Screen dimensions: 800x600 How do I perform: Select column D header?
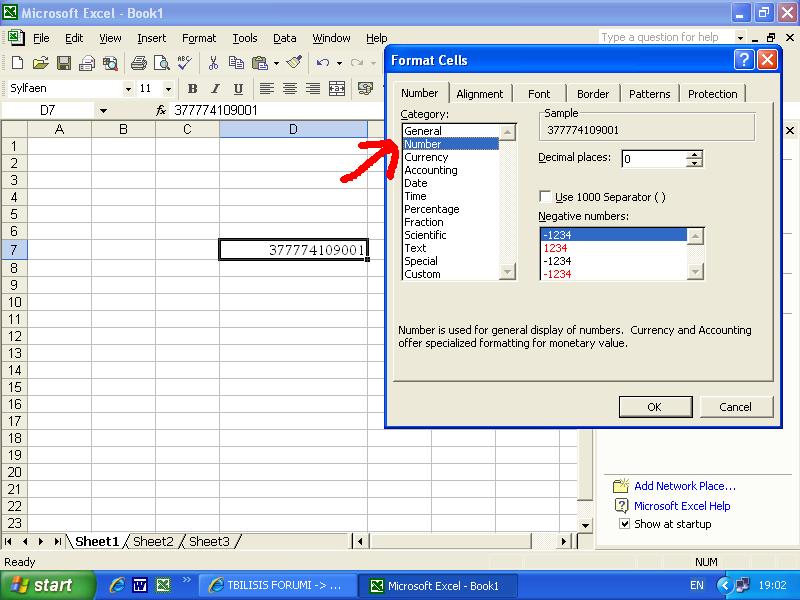(293, 129)
